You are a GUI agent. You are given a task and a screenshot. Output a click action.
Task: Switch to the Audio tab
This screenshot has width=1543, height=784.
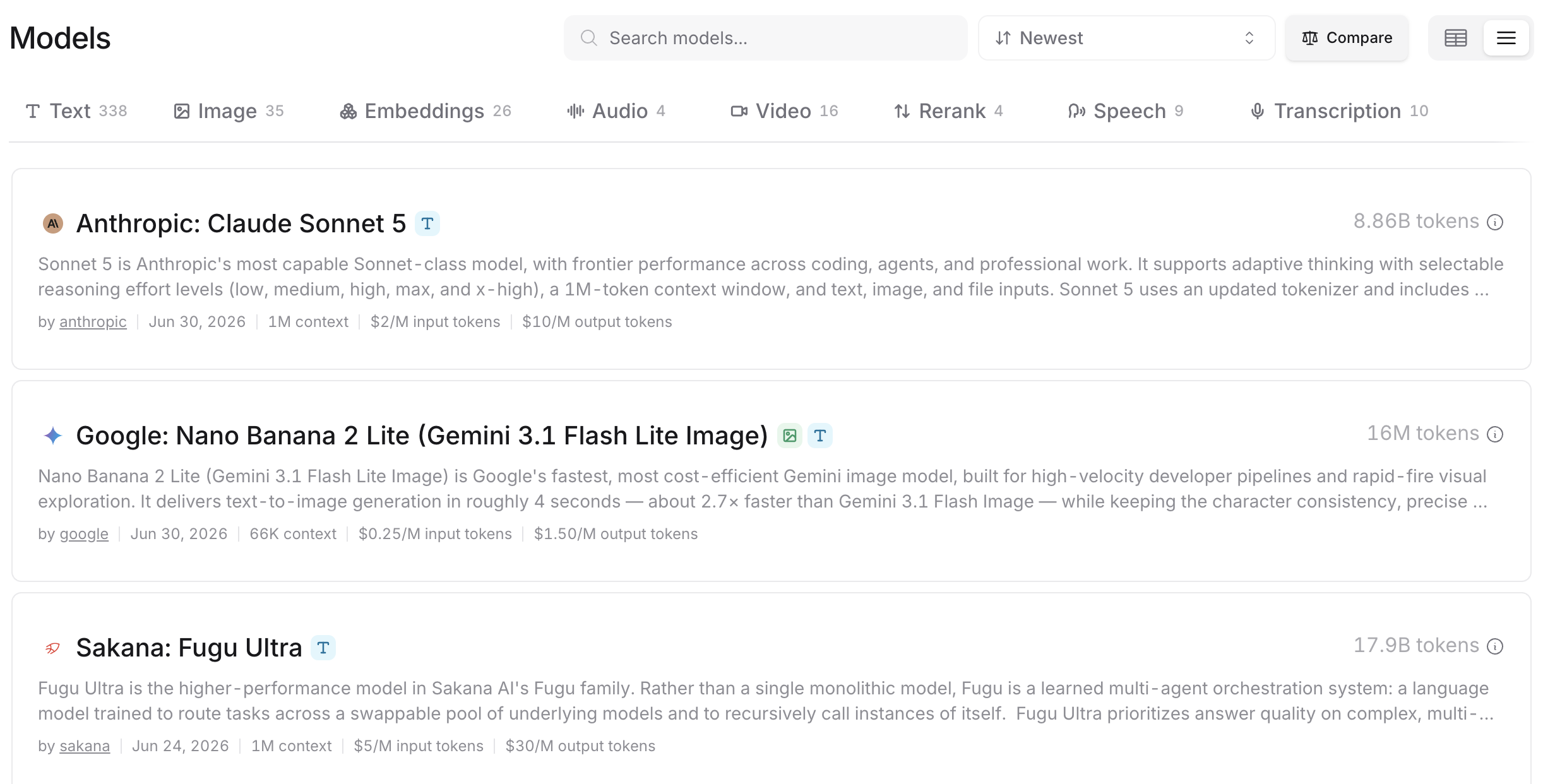pos(616,111)
